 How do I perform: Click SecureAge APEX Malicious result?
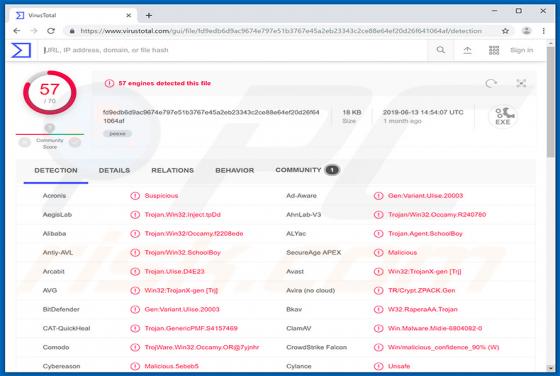click(402, 252)
